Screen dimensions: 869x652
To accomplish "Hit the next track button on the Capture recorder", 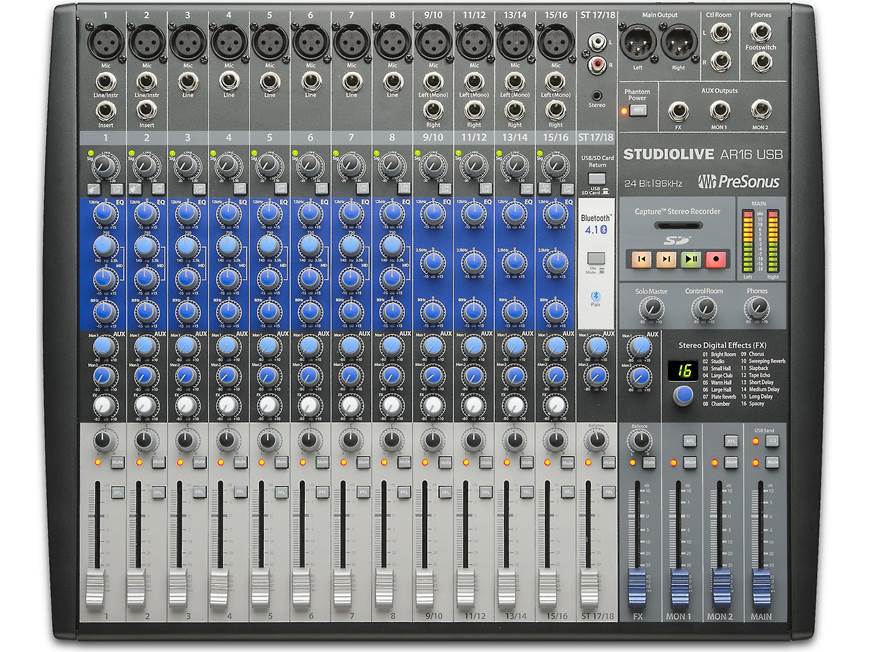I will [666, 258].
